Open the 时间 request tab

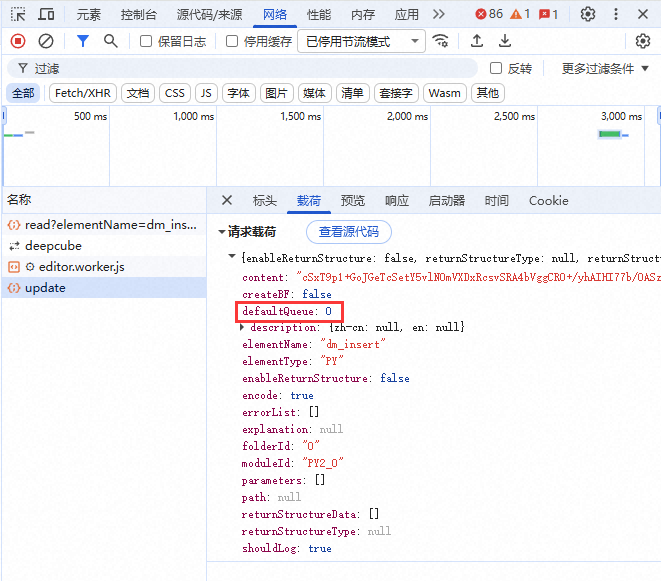click(x=497, y=201)
